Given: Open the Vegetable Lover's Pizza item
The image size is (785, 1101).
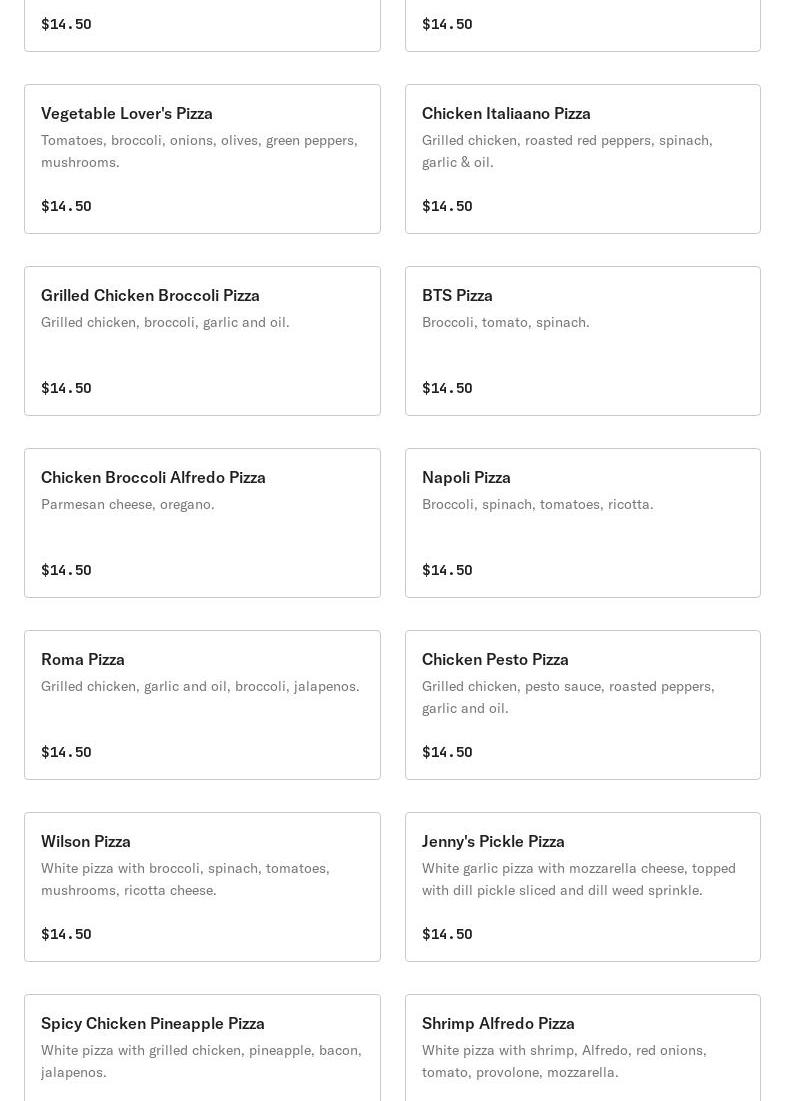Looking at the screenshot, I should [x=202, y=159].
